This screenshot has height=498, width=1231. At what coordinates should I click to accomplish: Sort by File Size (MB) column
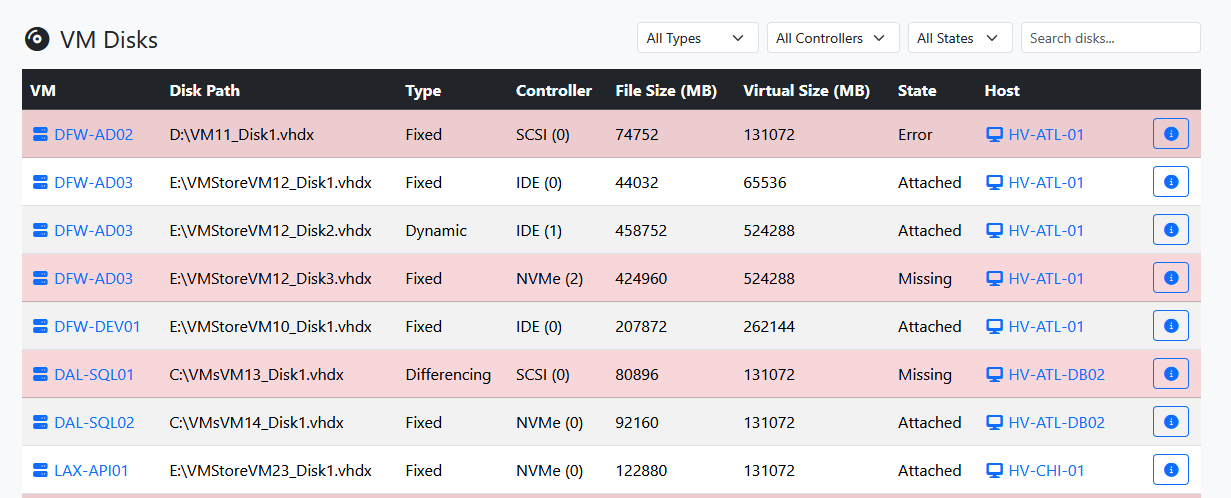tap(666, 90)
